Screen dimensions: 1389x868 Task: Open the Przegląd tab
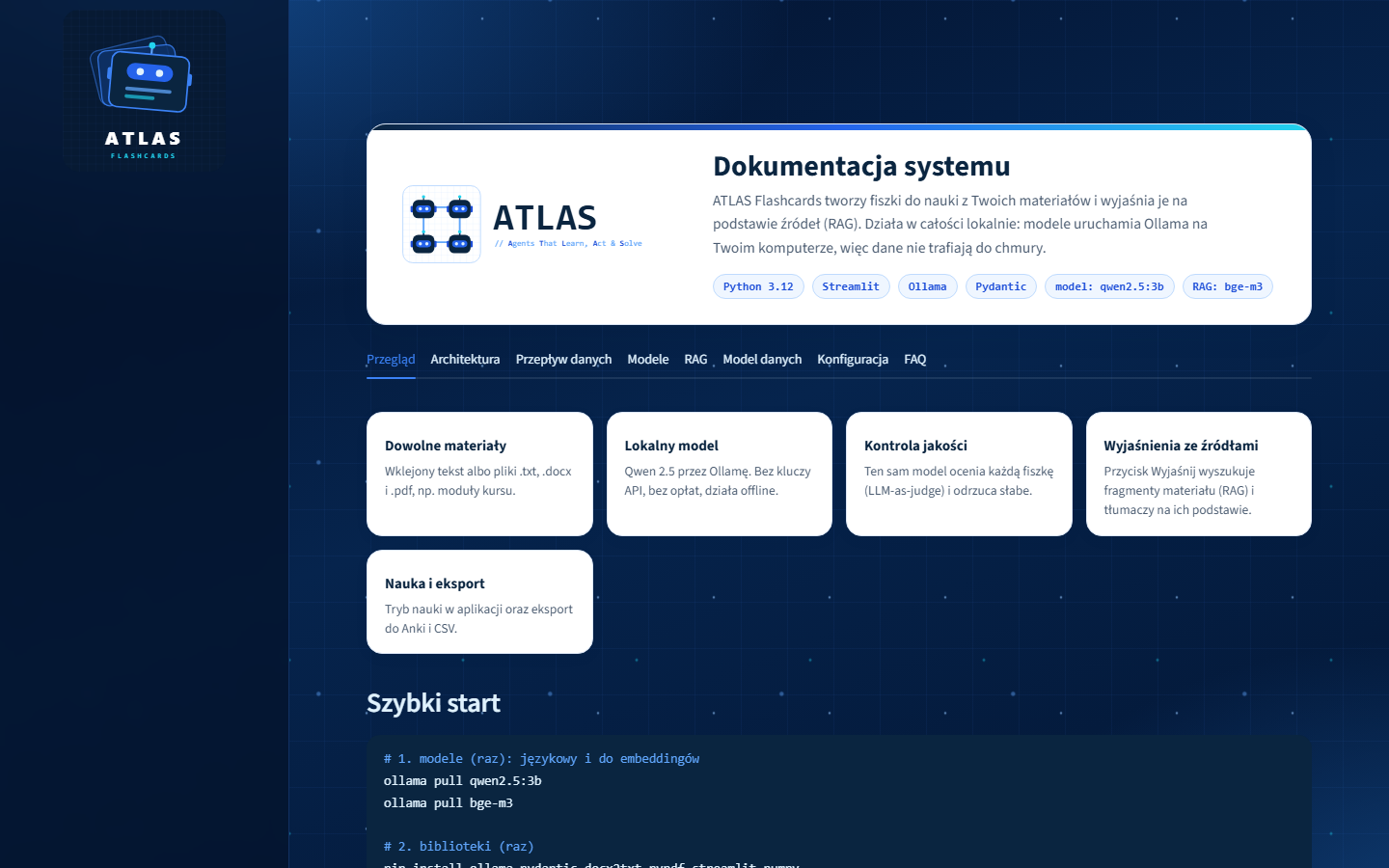pyautogui.click(x=391, y=359)
